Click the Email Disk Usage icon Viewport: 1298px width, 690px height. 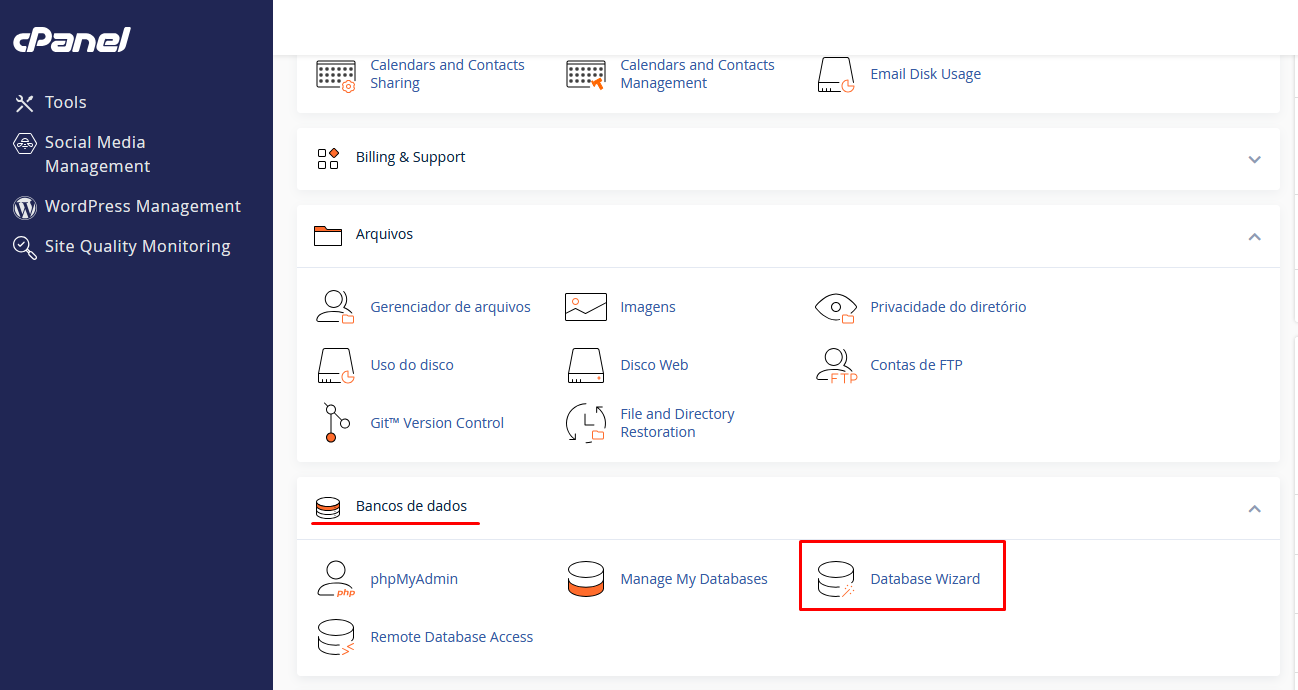836,75
